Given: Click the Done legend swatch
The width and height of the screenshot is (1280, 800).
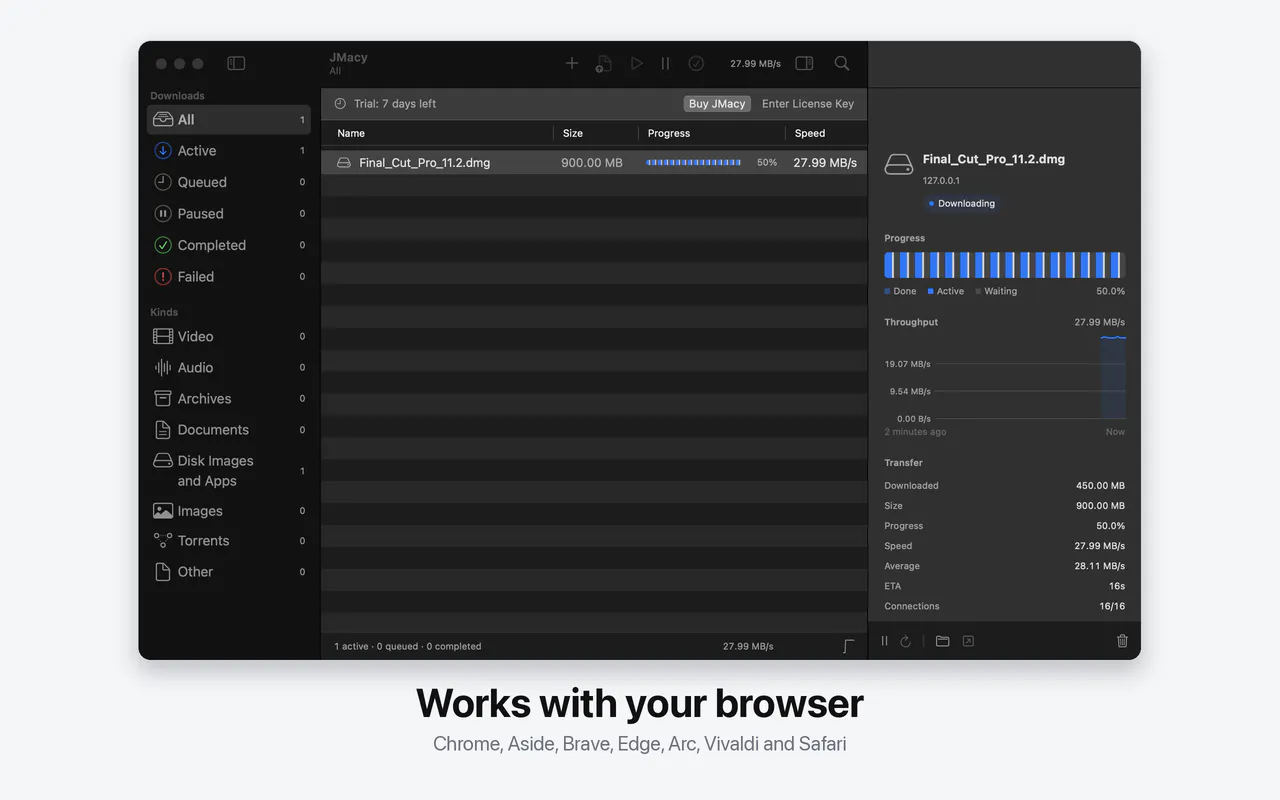Looking at the screenshot, I should tap(887, 291).
